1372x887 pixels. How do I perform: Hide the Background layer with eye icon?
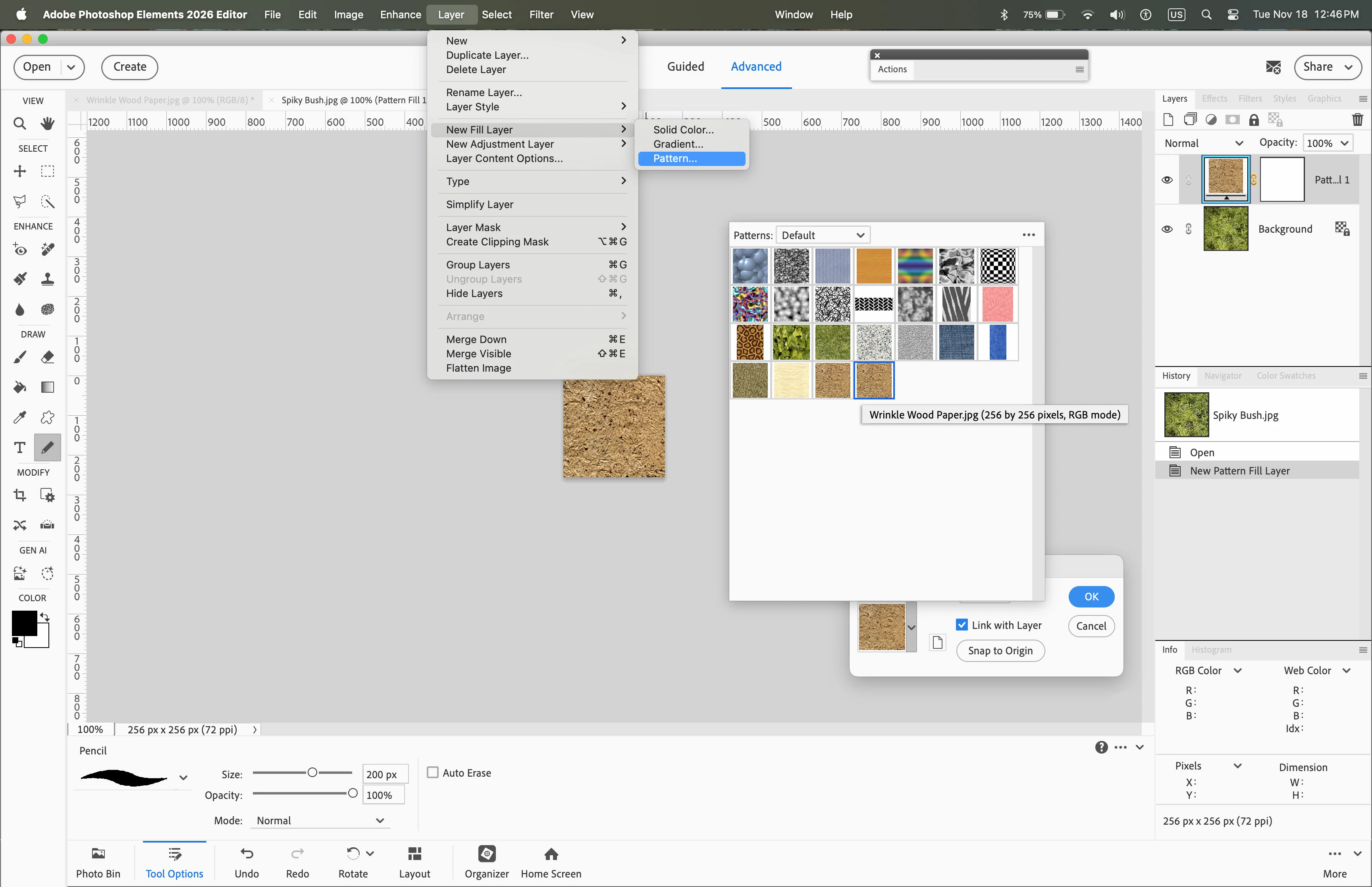1167,229
